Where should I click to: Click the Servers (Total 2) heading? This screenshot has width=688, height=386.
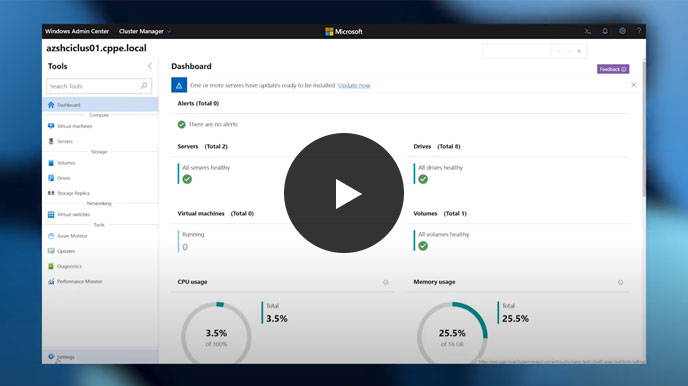(202, 147)
